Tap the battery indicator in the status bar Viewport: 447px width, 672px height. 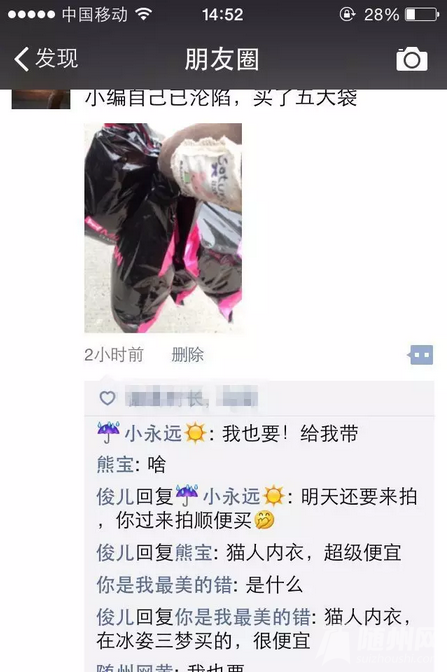click(422, 15)
